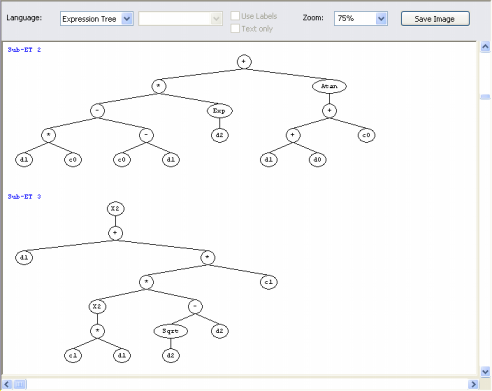Screen dimensions: 492x391
Task: Click the Sqrt node in Sub-ET 3
Action: (x=171, y=331)
